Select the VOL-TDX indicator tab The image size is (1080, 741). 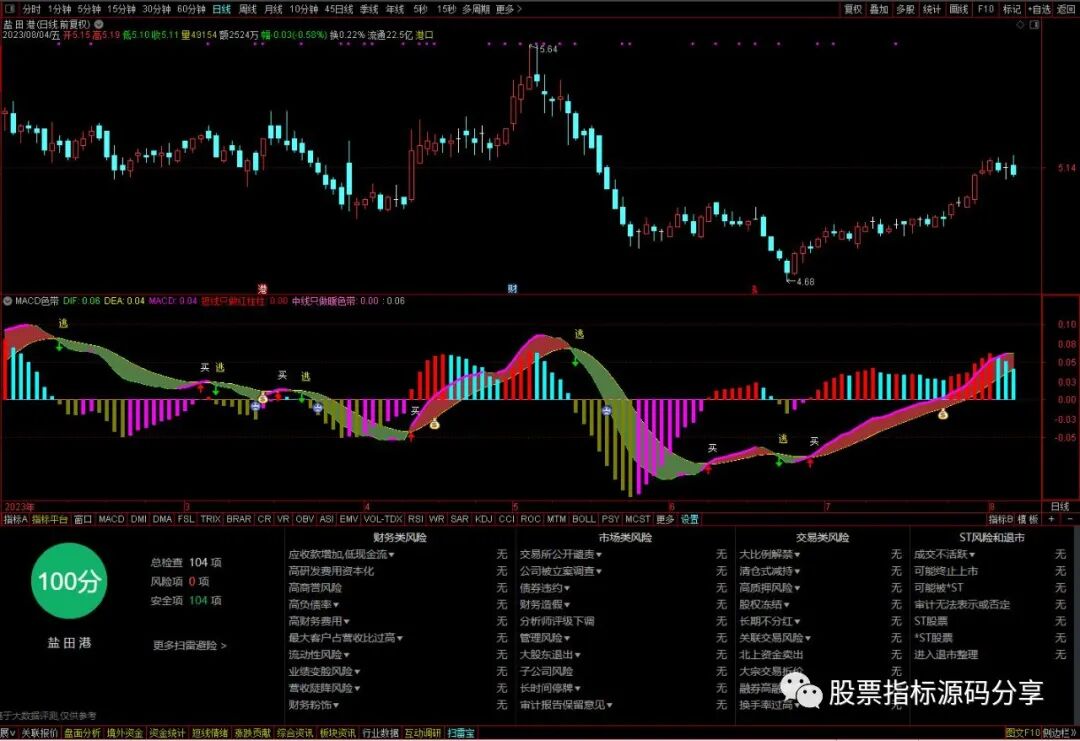coord(383,519)
